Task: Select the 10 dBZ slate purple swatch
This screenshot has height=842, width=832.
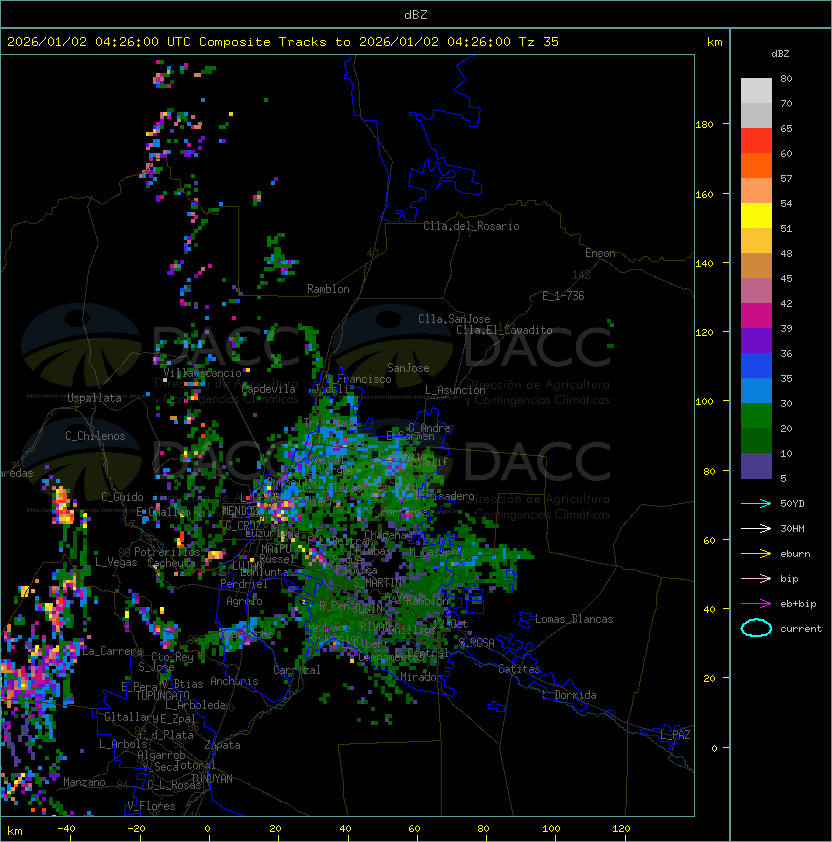Action: 756,466
